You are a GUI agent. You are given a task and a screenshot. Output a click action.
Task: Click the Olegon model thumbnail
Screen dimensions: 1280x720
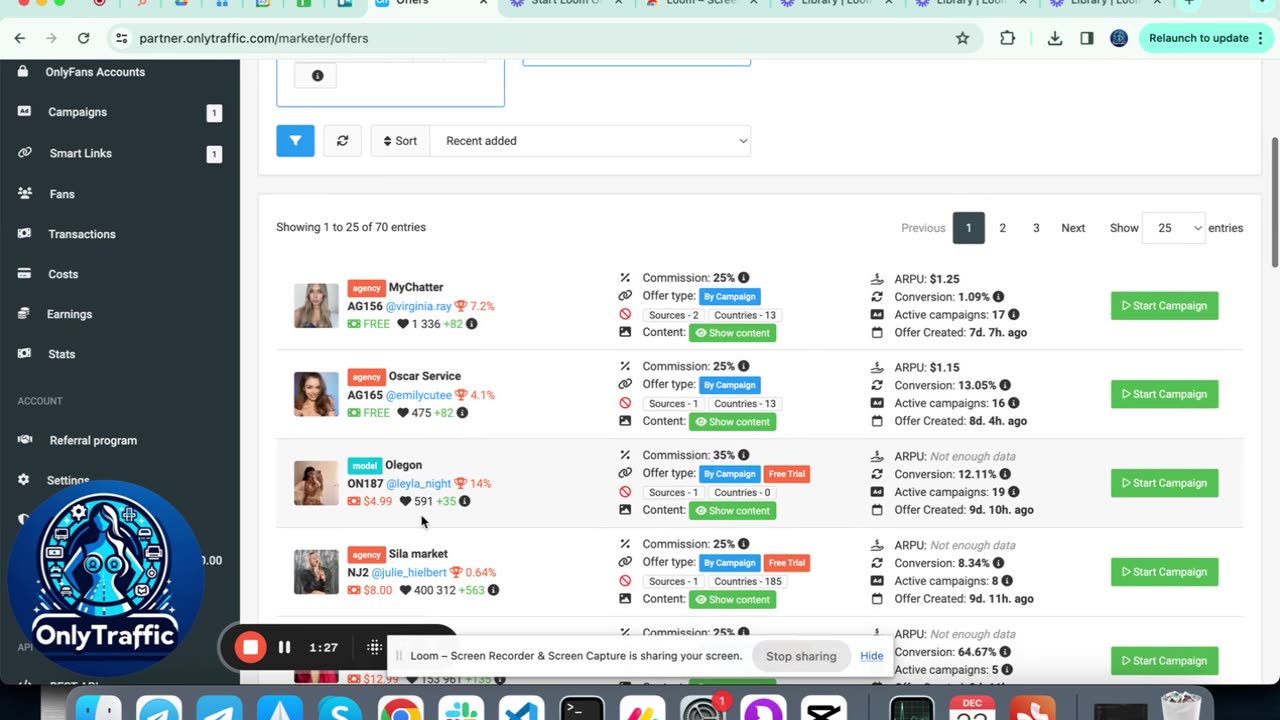click(x=316, y=483)
